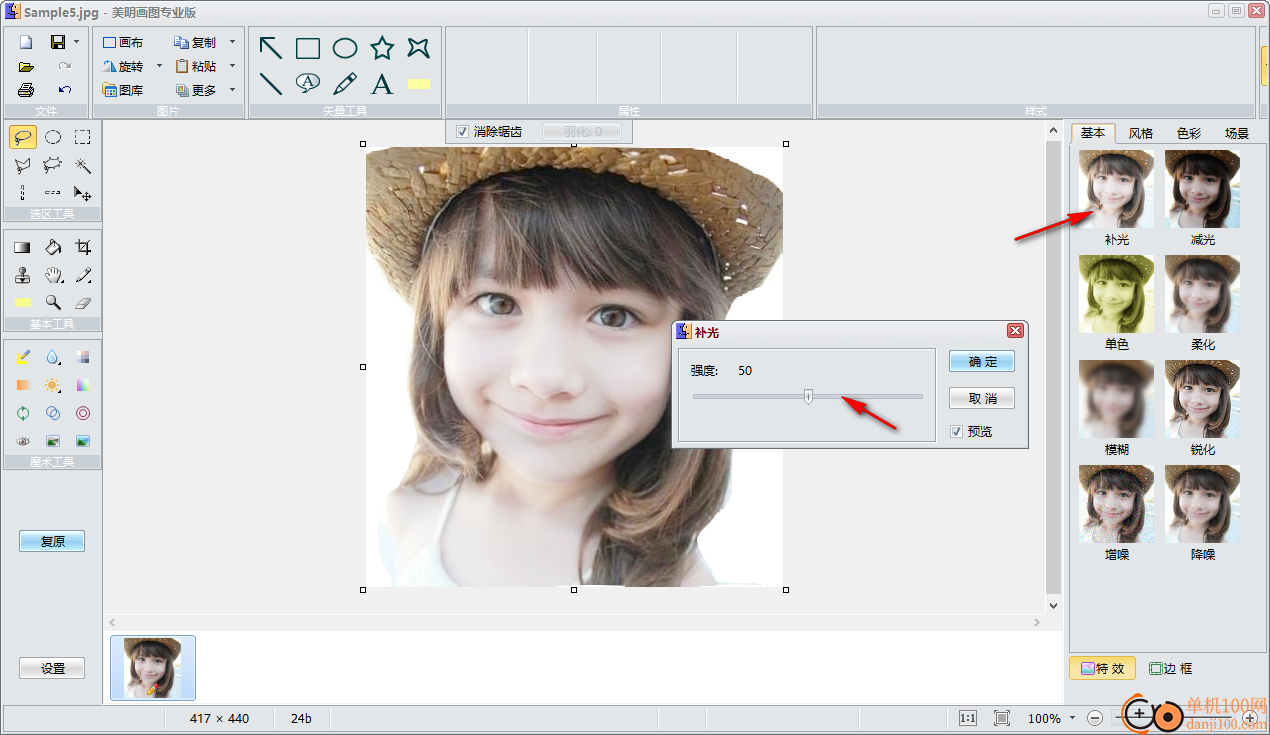Pick the magnifier zoom tool
This screenshot has height=735, width=1270.
coord(53,302)
